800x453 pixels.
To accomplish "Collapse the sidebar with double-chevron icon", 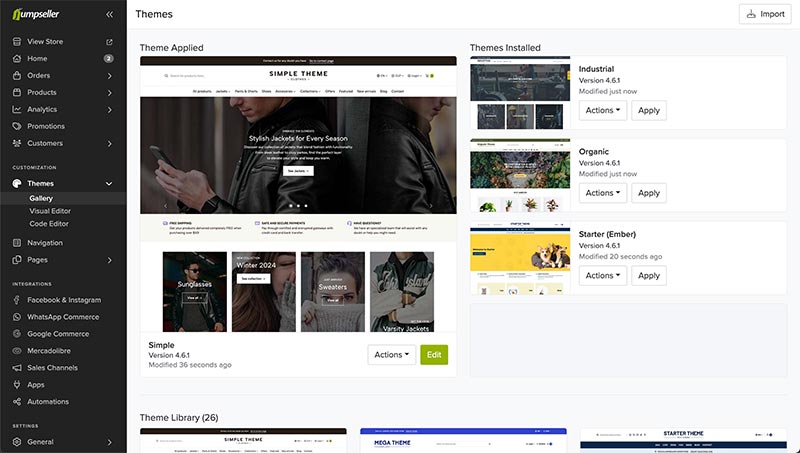I will [x=109, y=15].
